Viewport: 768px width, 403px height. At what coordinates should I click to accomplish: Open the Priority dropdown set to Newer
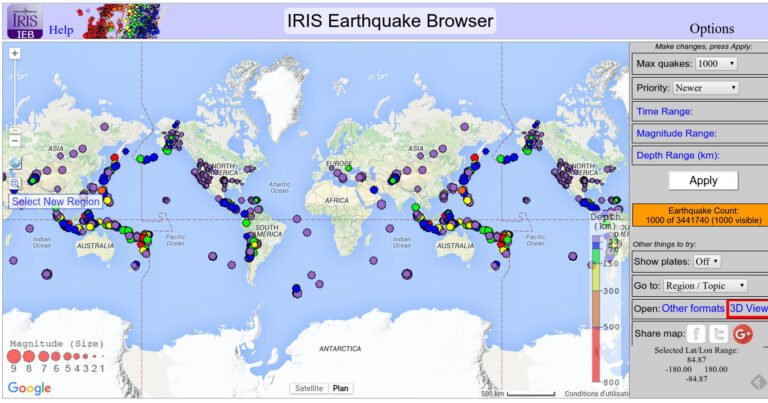pos(705,88)
